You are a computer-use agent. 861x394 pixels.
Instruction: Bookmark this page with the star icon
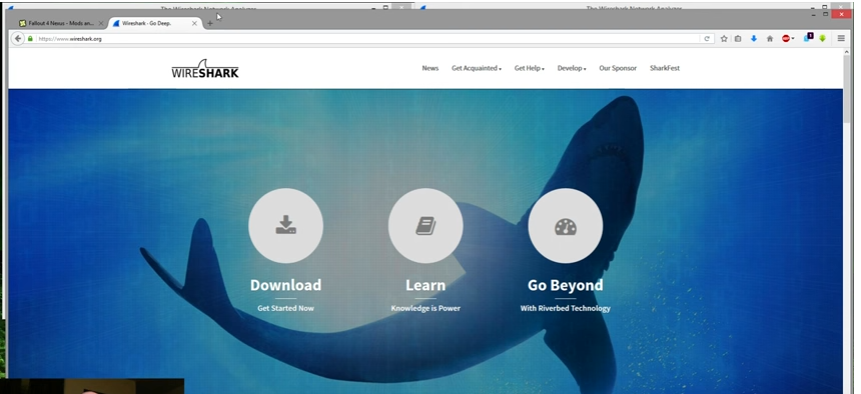click(724, 38)
